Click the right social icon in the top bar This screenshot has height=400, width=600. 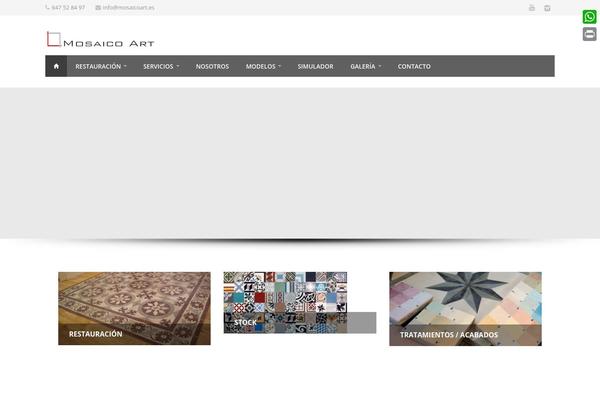pyautogui.click(x=547, y=8)
